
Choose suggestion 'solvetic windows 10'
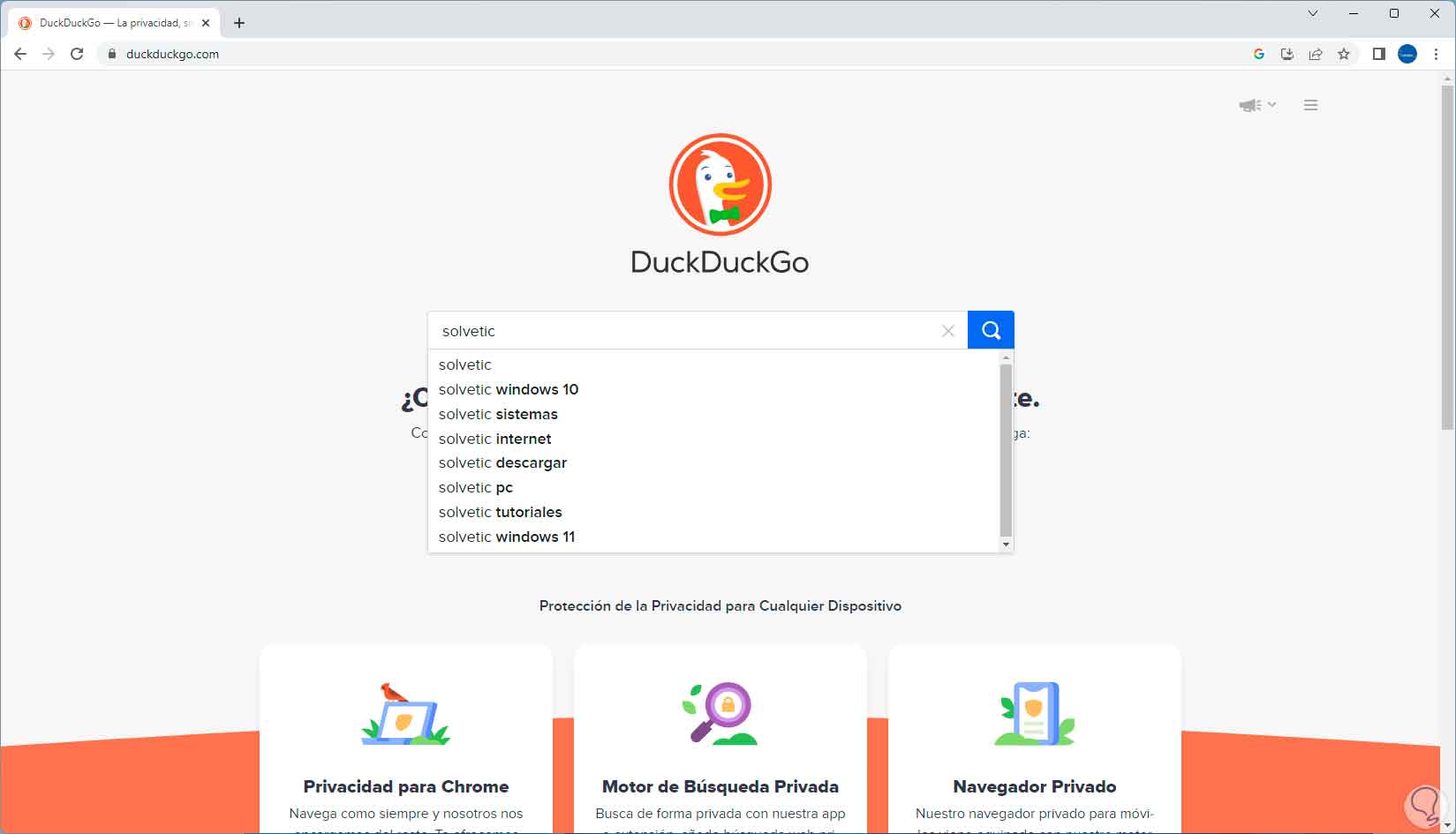[x=714, y=389]
